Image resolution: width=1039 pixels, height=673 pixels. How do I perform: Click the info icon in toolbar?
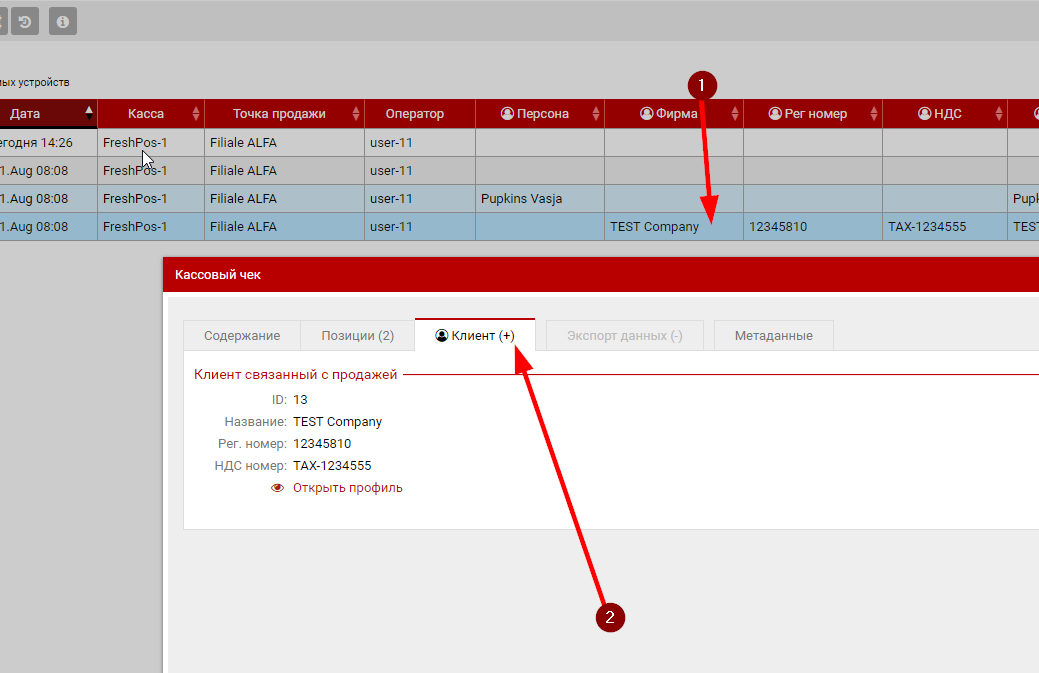pos(63,21)
